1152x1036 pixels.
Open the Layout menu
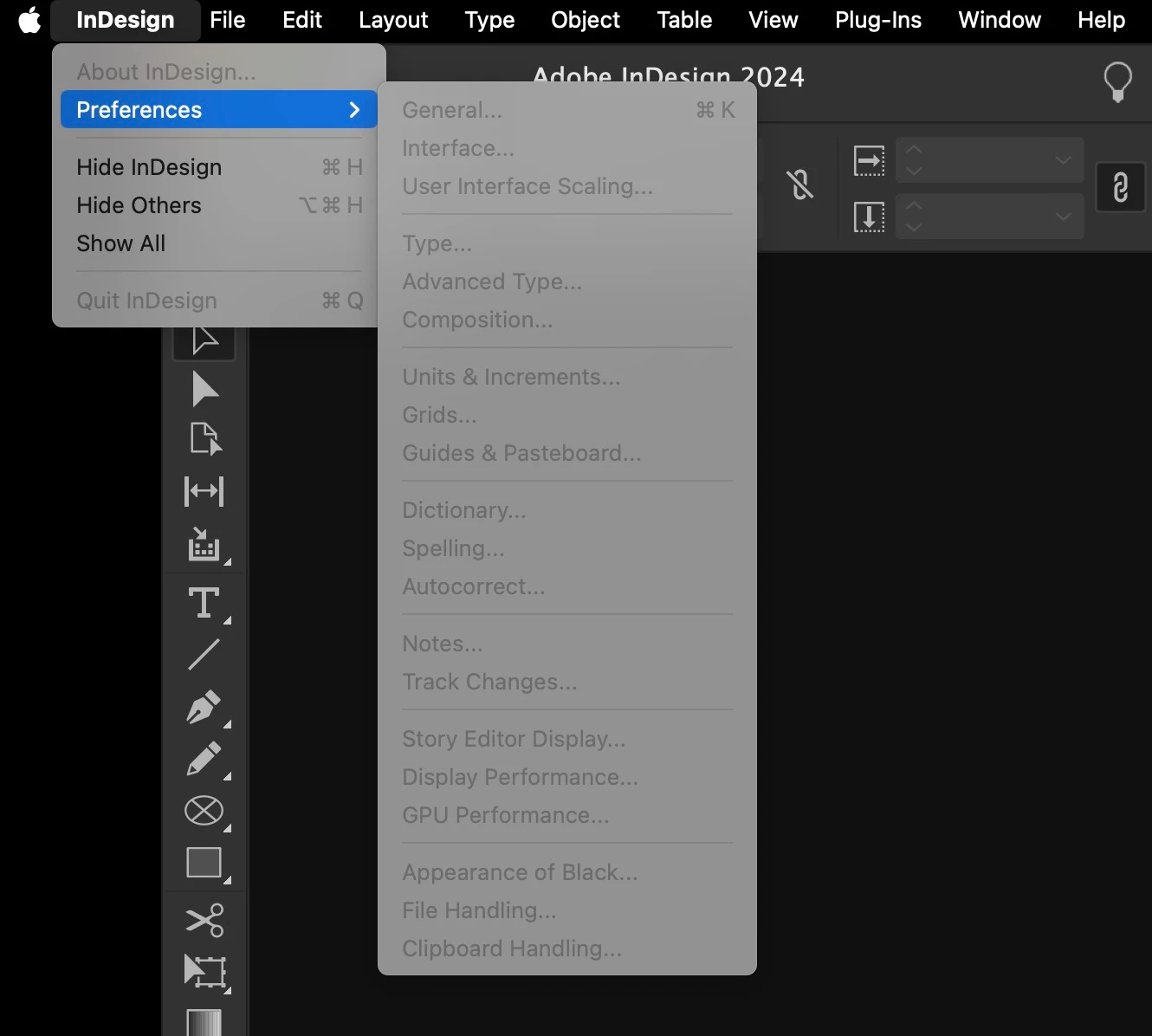coord(393,20)
